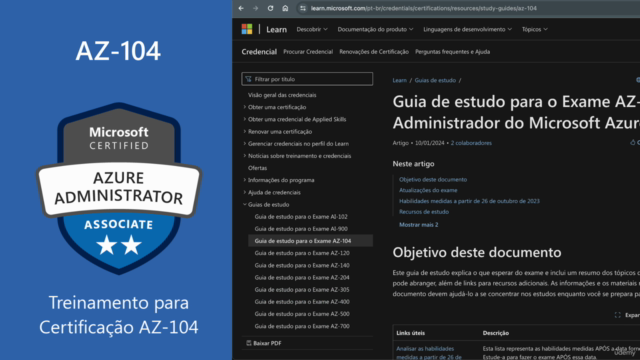Click the Azure Administrator badge image
This screenshot has width=640, height=360.
pyautogui.click(x=119, y=188)
